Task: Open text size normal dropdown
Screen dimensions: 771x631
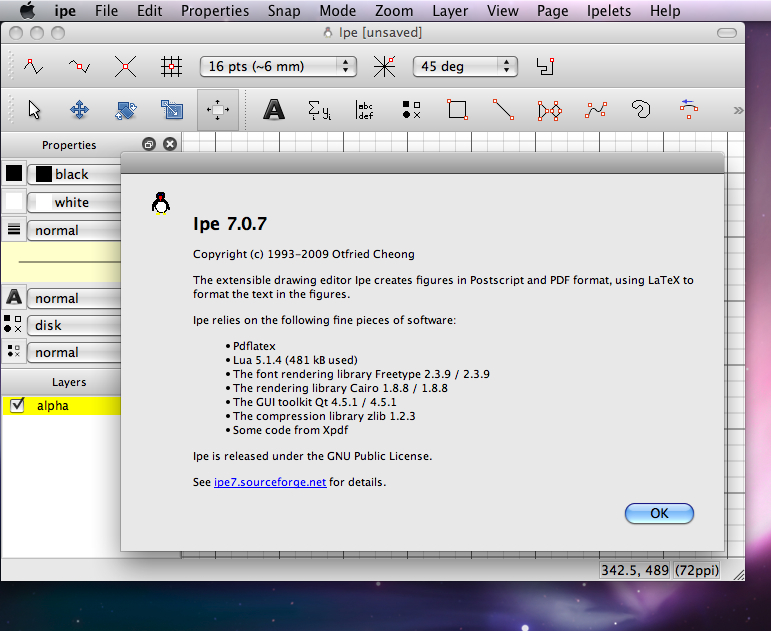Action: click(x=74, y=298)
